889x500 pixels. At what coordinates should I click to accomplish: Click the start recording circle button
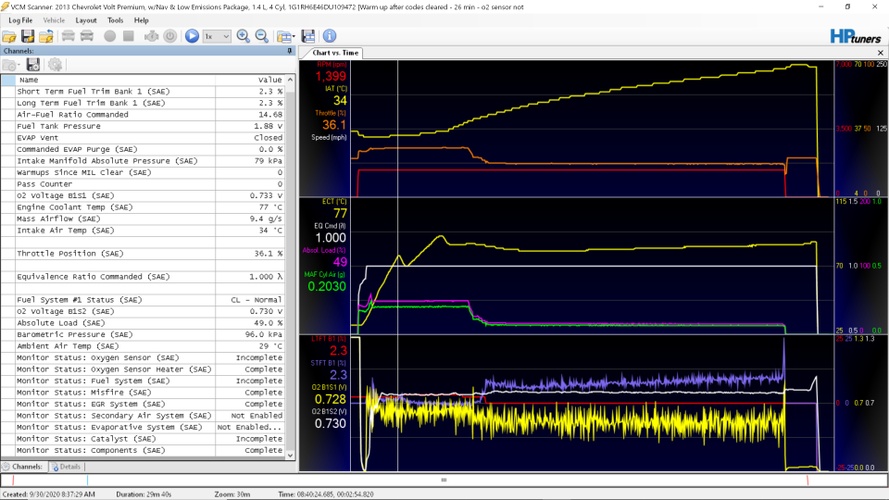coord(110,36)
